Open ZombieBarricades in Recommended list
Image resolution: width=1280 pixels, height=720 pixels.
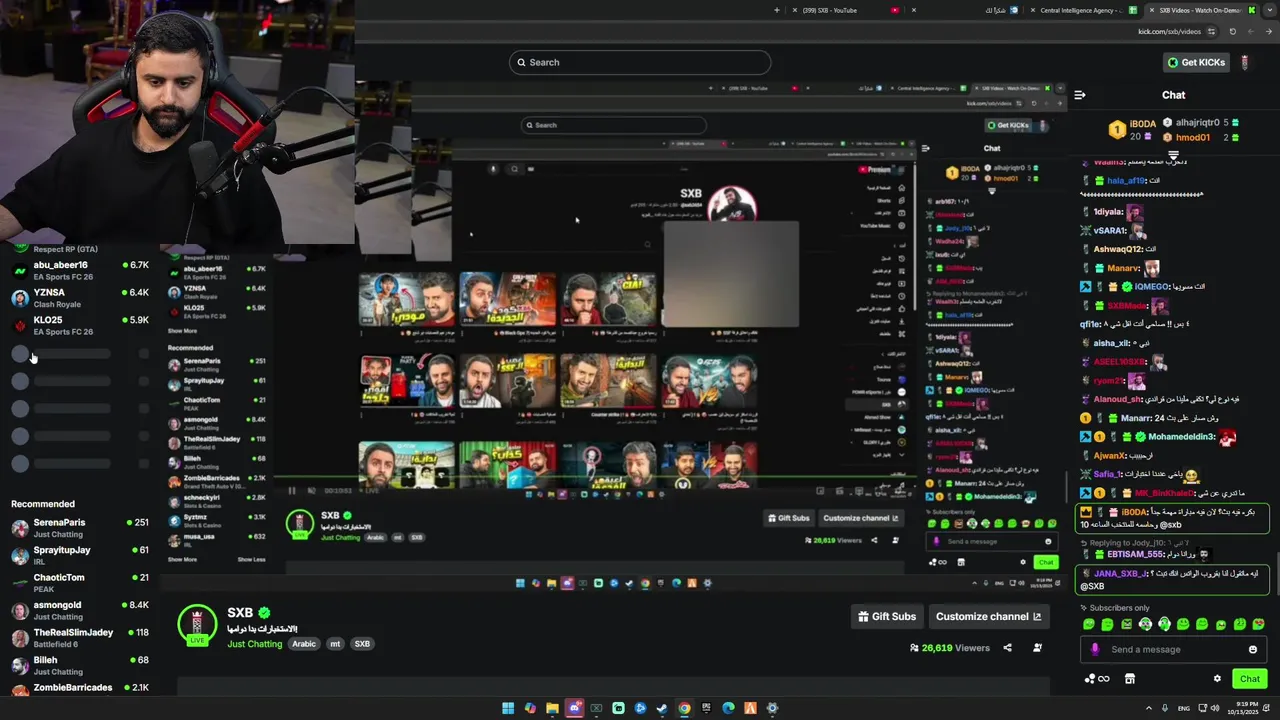79,688
